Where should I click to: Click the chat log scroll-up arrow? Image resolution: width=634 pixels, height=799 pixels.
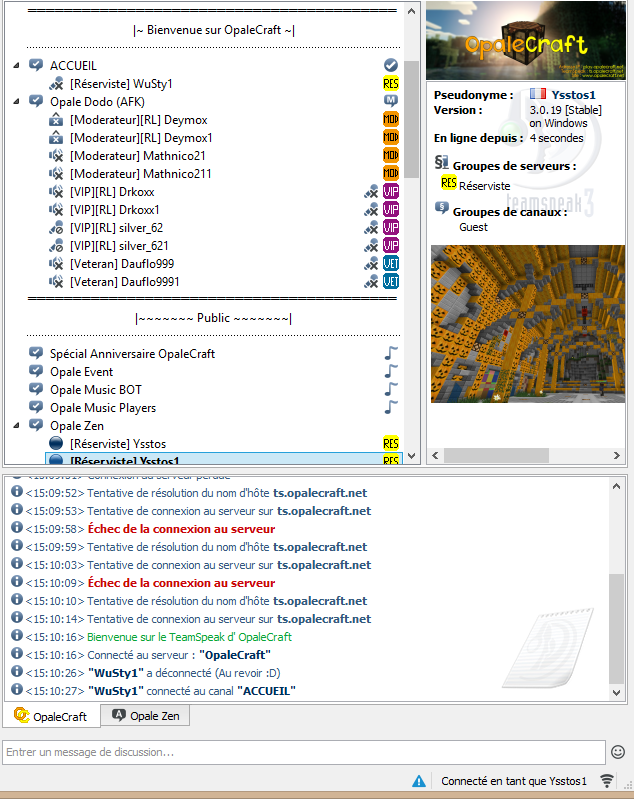616,487
